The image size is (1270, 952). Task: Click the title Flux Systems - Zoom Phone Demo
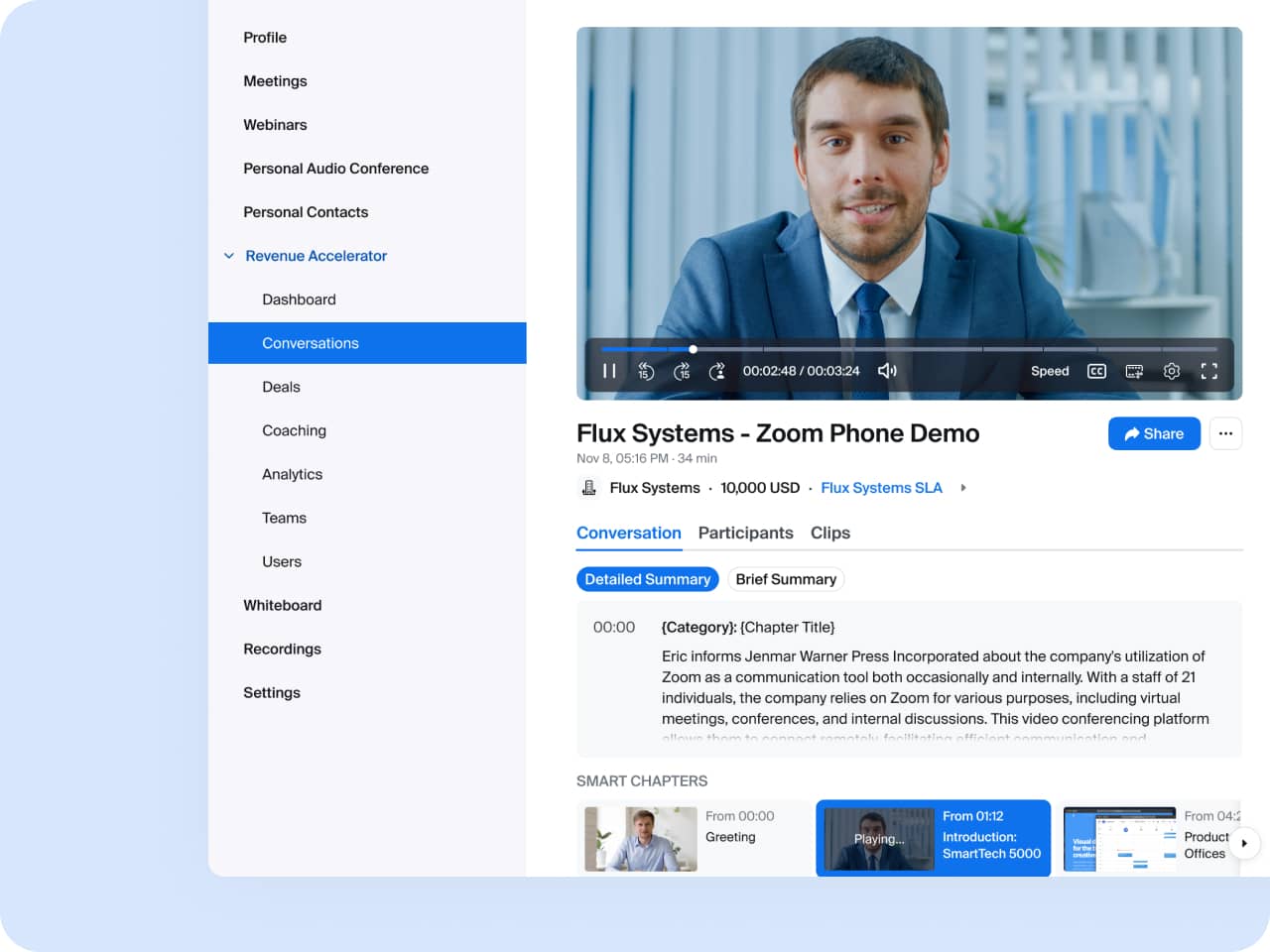778,433
